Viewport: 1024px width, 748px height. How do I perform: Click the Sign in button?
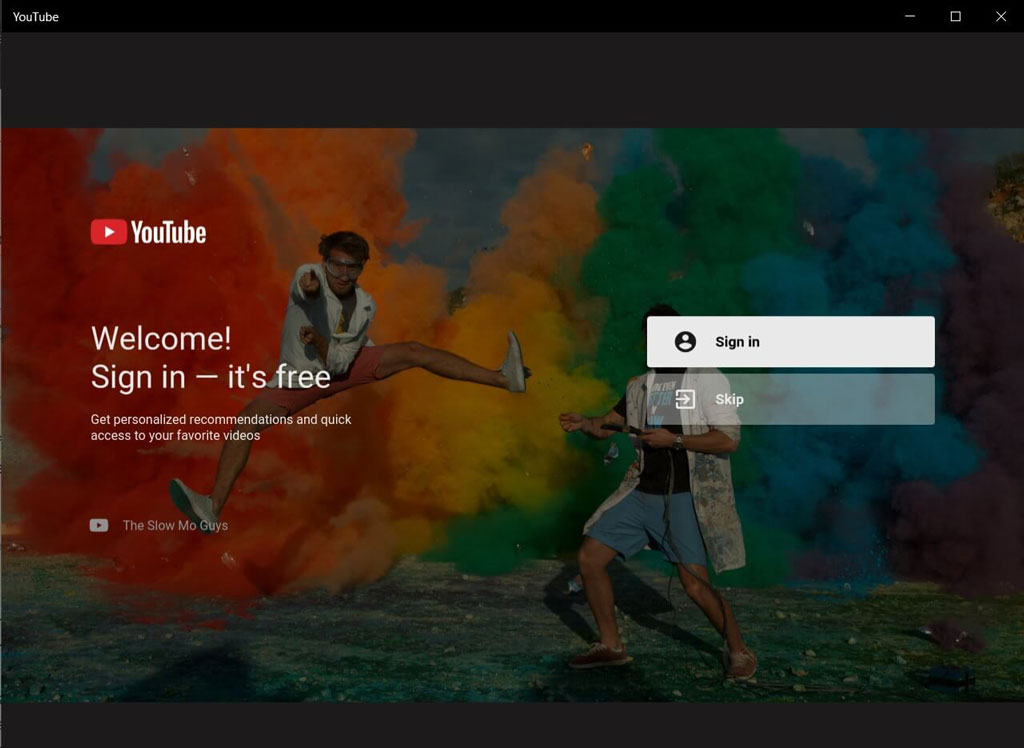tap(790, 342)
